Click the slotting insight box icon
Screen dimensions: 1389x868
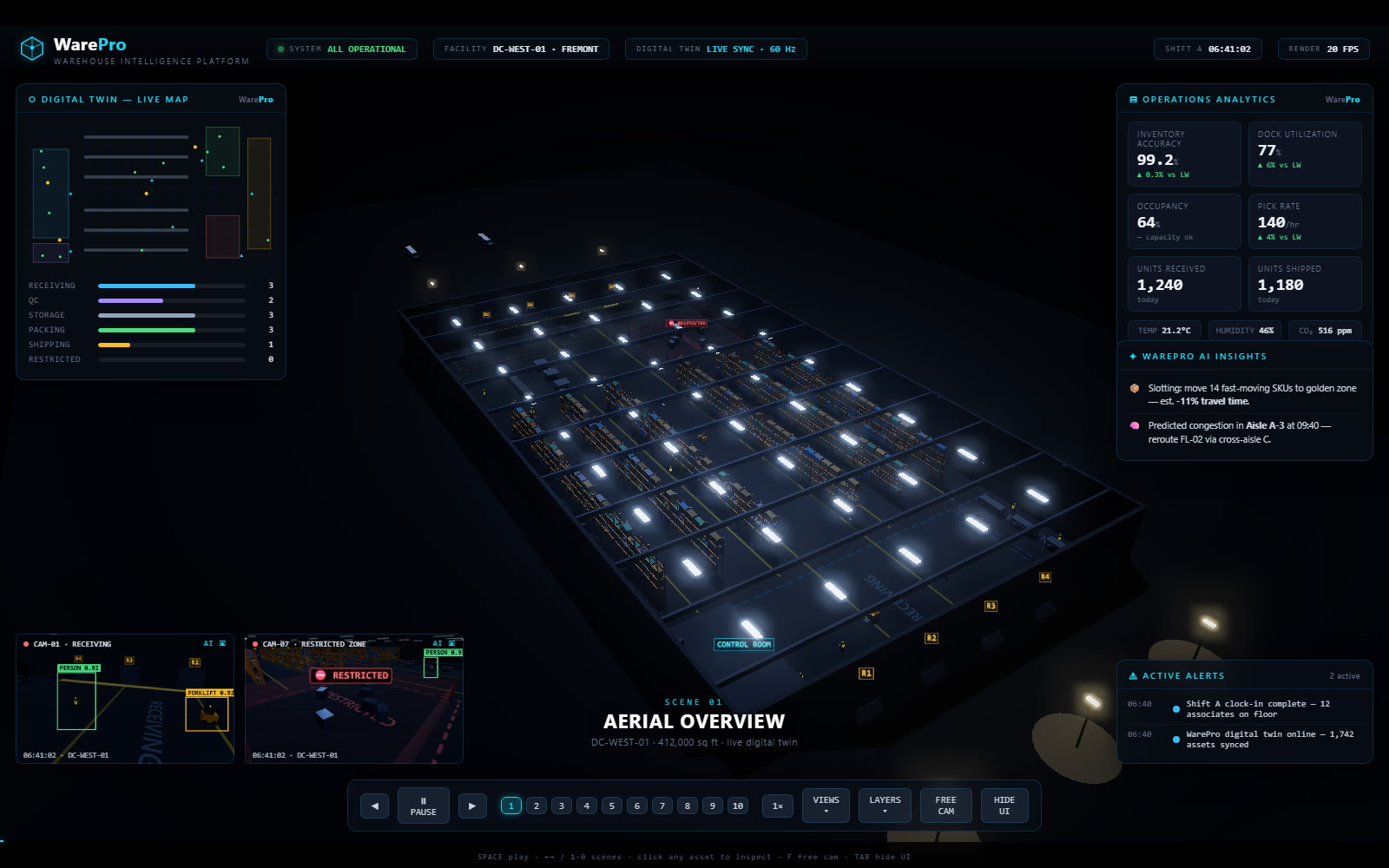pyautogui.click(x=1134, y=389)
